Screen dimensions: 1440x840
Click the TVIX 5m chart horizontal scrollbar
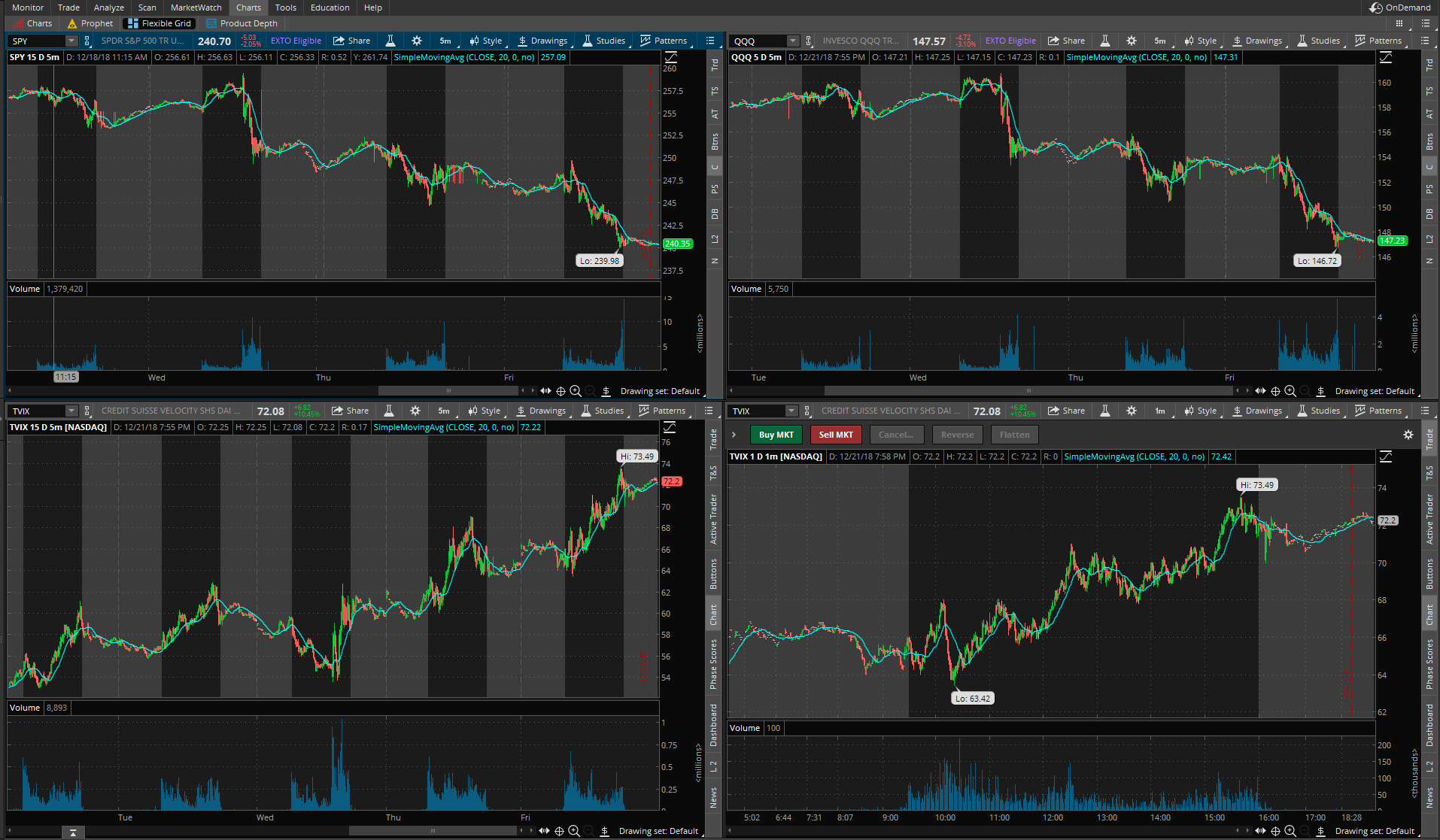click(x=433, y=831)
